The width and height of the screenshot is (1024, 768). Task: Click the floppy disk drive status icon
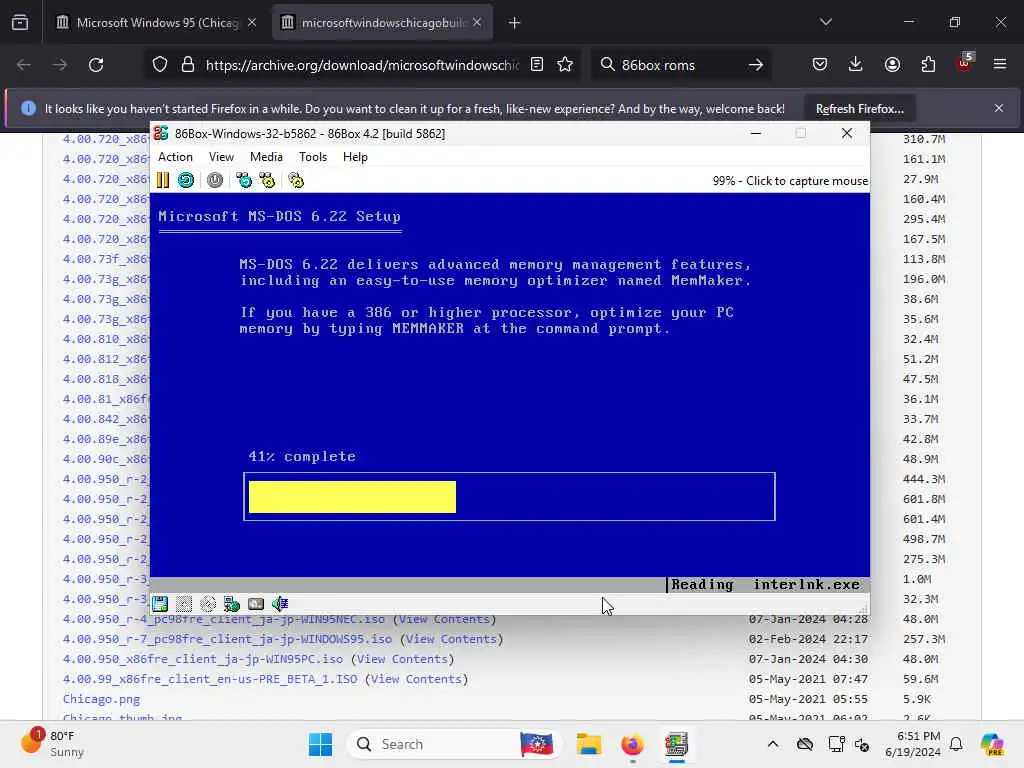point(160,604)
